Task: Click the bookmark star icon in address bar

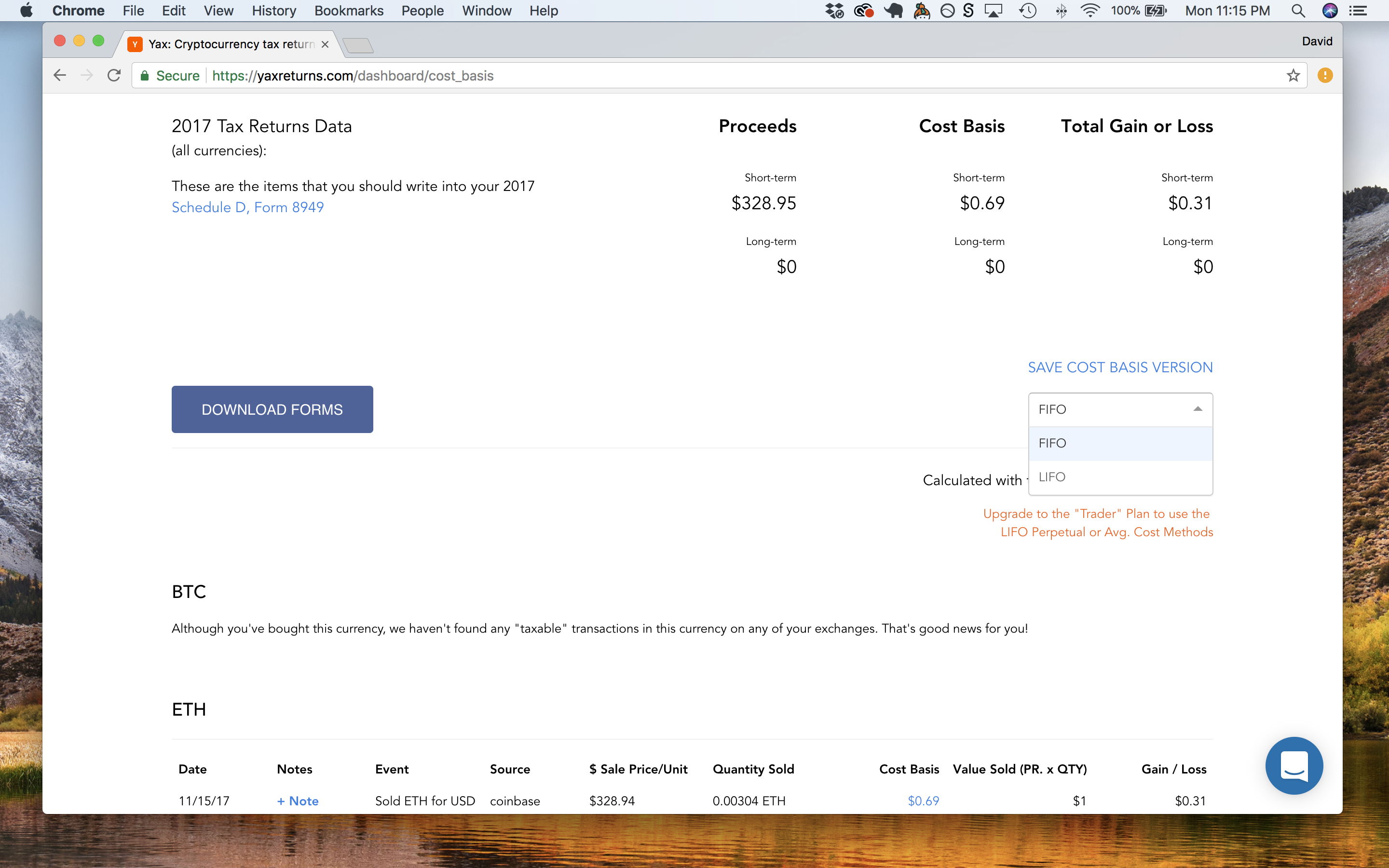Action: tap(1293, 76)
